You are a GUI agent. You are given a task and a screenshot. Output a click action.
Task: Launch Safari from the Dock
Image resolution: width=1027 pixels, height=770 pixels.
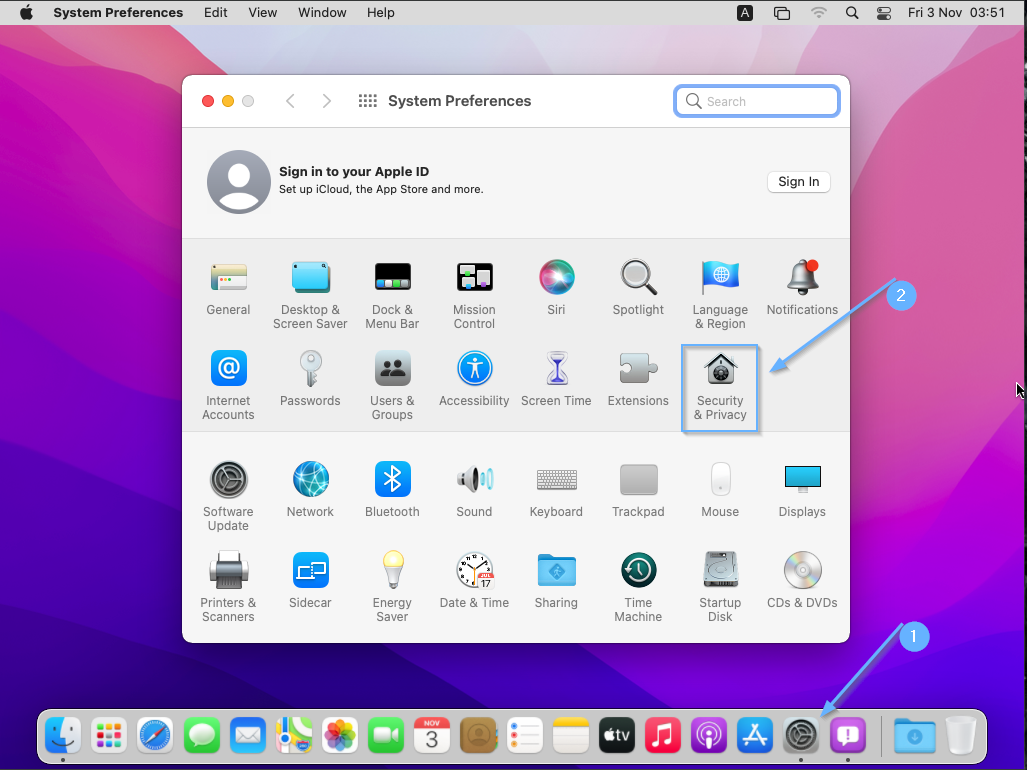[x=155, y=736]
